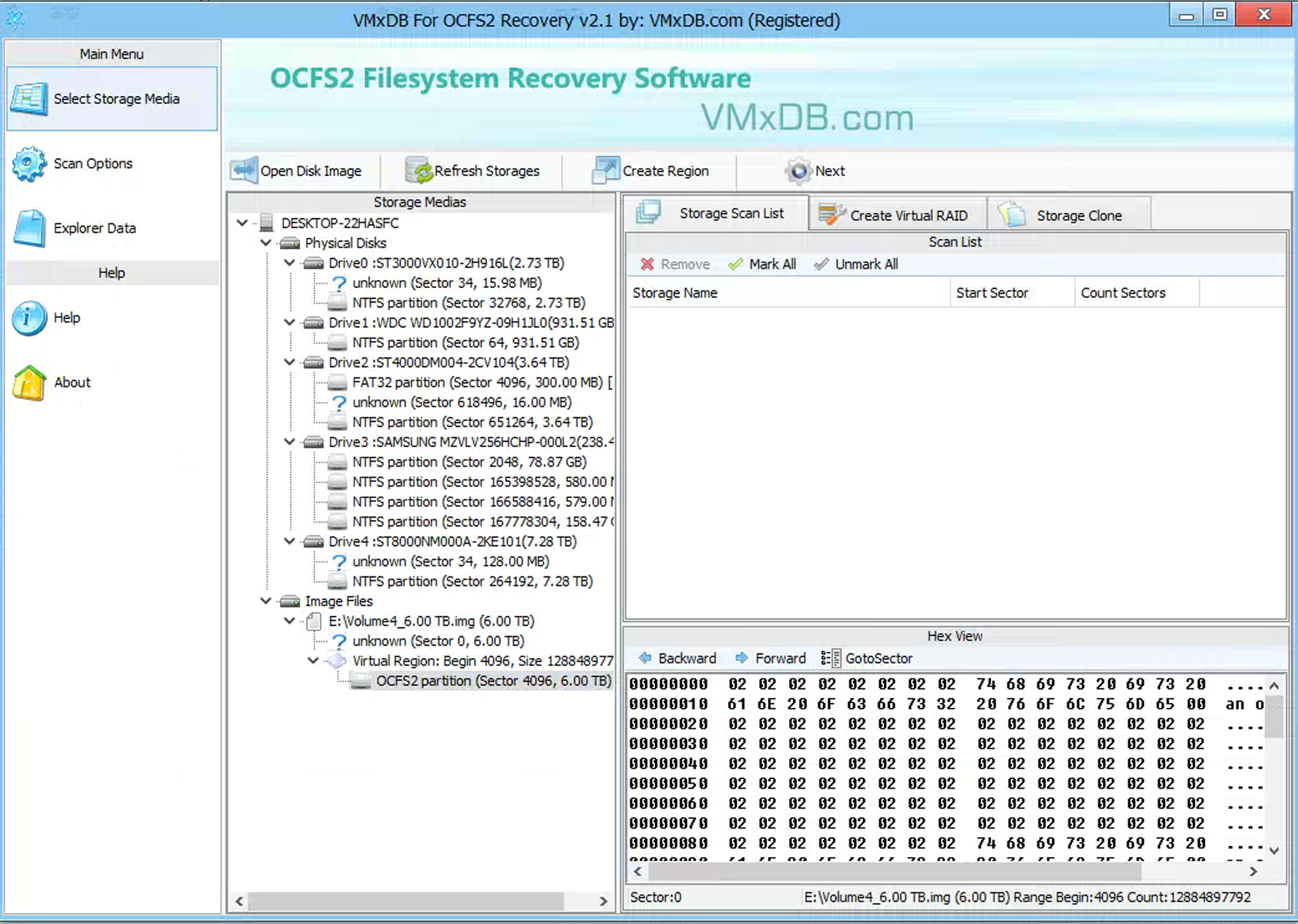Click the Virtual Region diamond icon
Screen dimensions: 1298x924
click(x=337, y=661)
